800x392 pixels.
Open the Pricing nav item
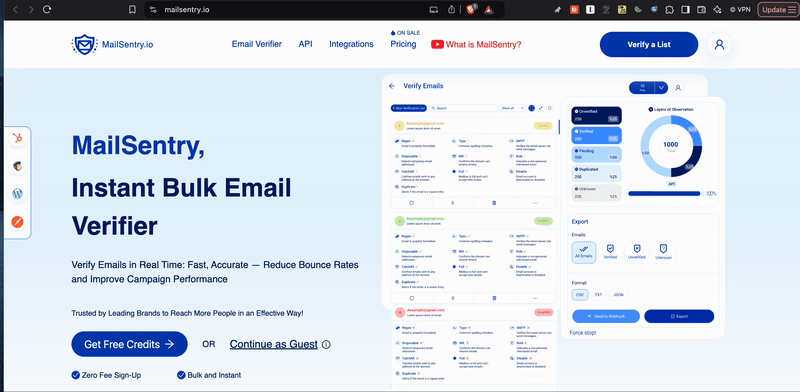403,44
